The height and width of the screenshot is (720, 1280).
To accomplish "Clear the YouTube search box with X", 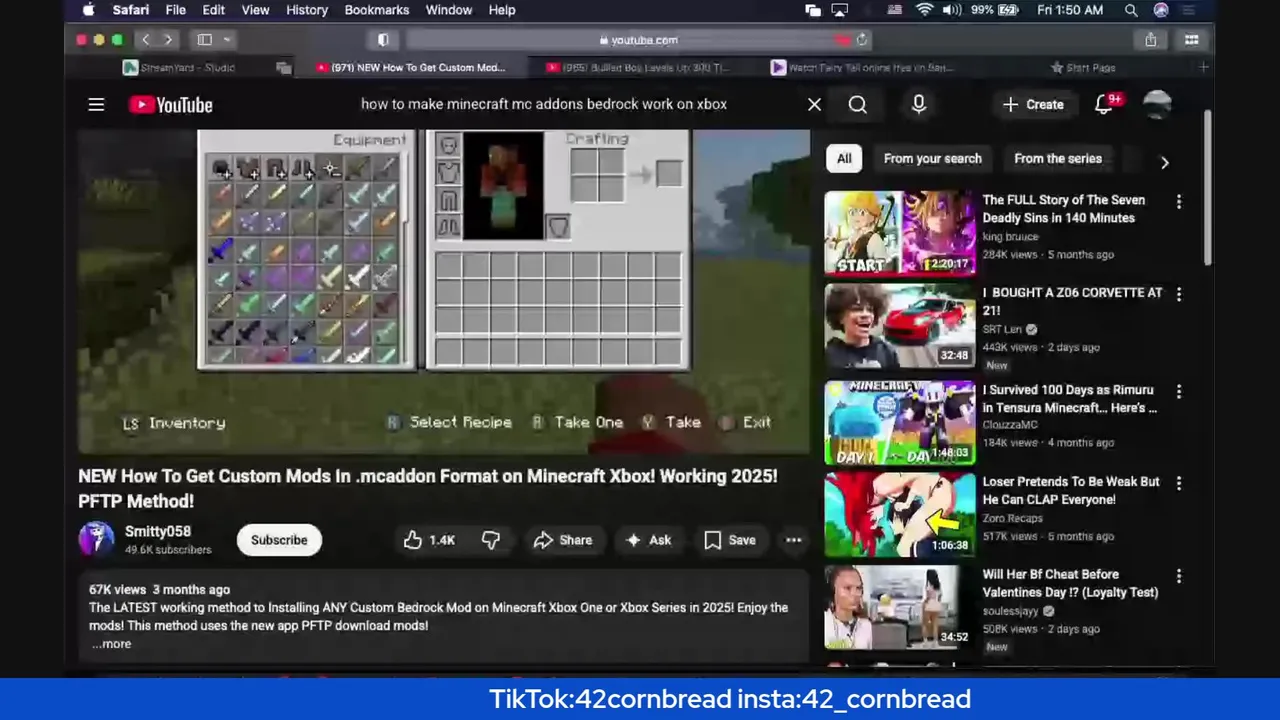I will [x=814, y=104].
